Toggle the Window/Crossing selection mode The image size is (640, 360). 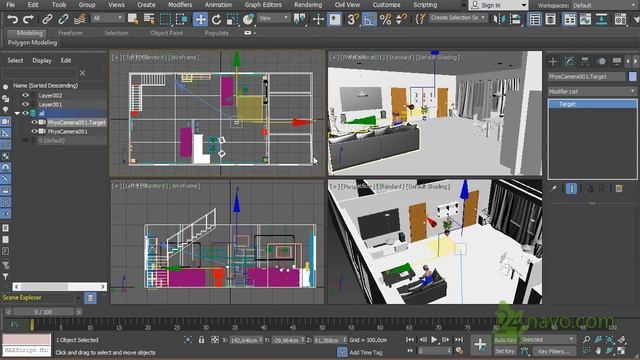[x=181, y=19]
